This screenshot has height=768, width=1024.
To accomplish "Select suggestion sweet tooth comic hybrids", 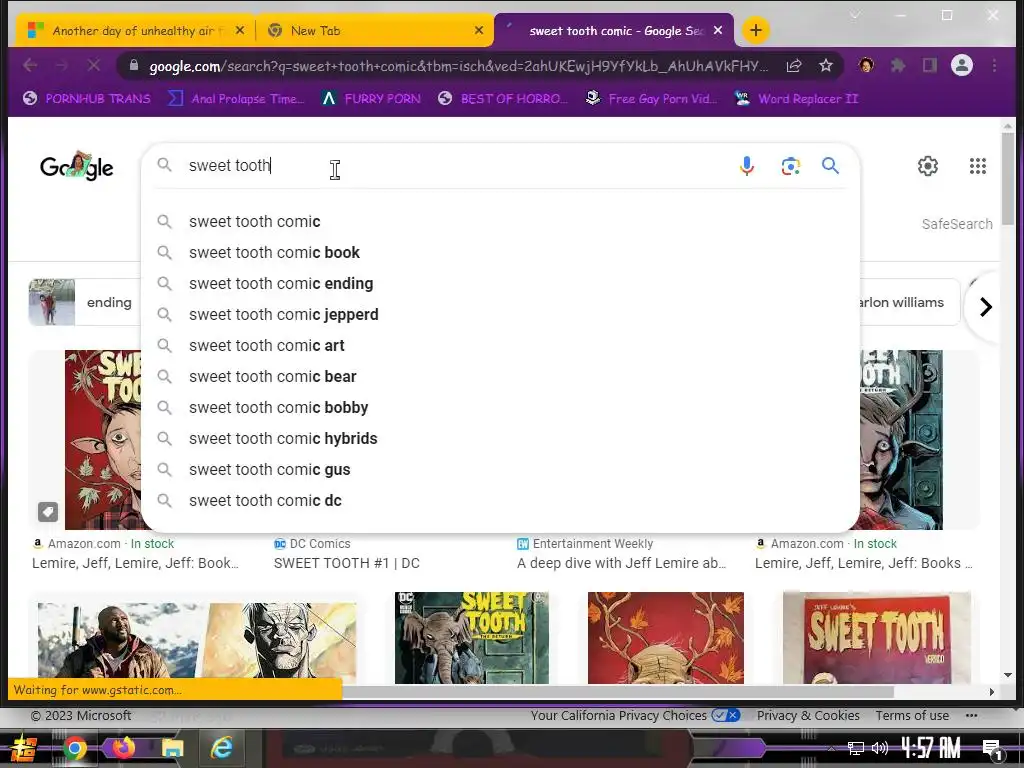I will 500,439.
